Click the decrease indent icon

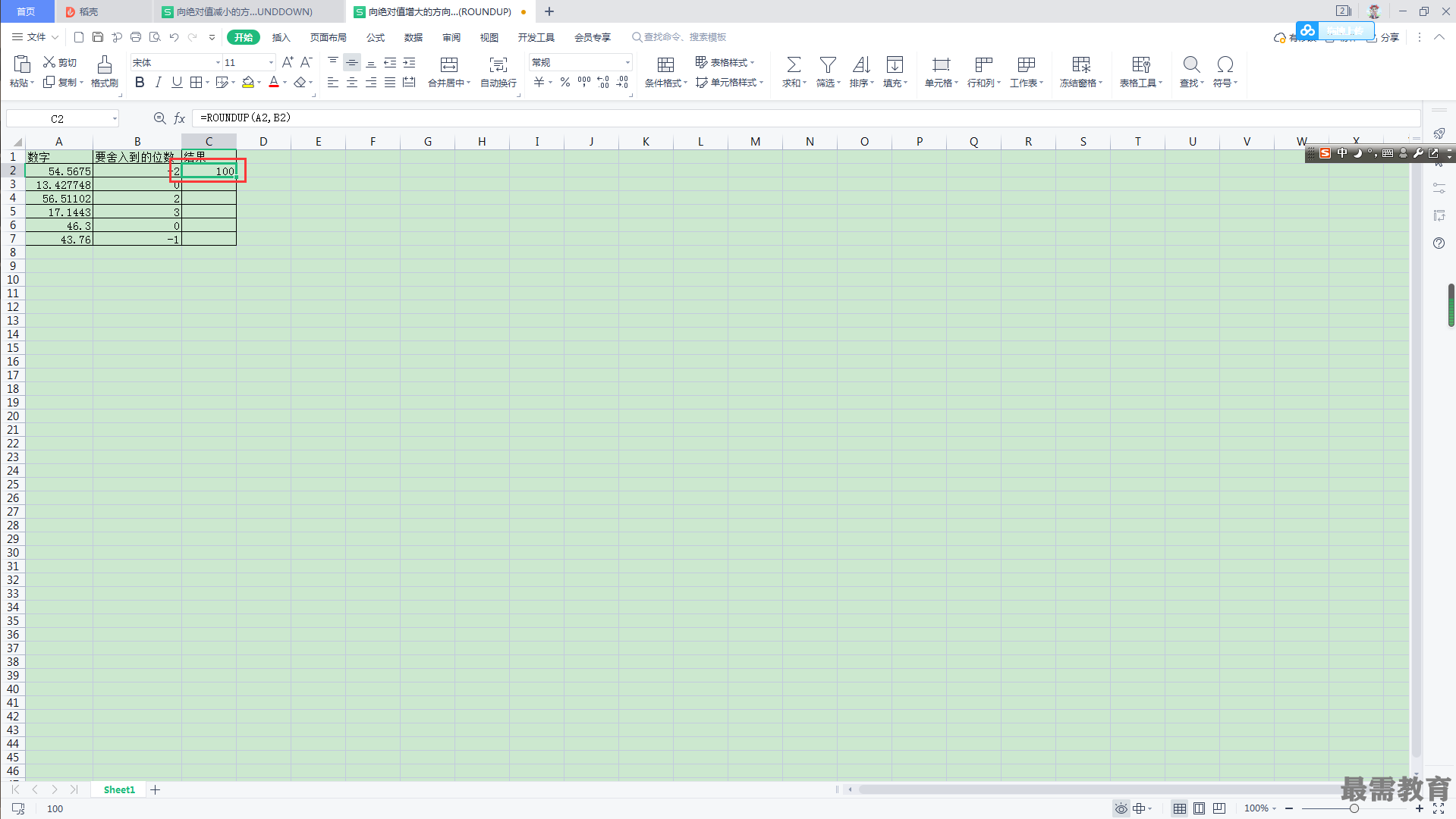[x=390, y=62]
